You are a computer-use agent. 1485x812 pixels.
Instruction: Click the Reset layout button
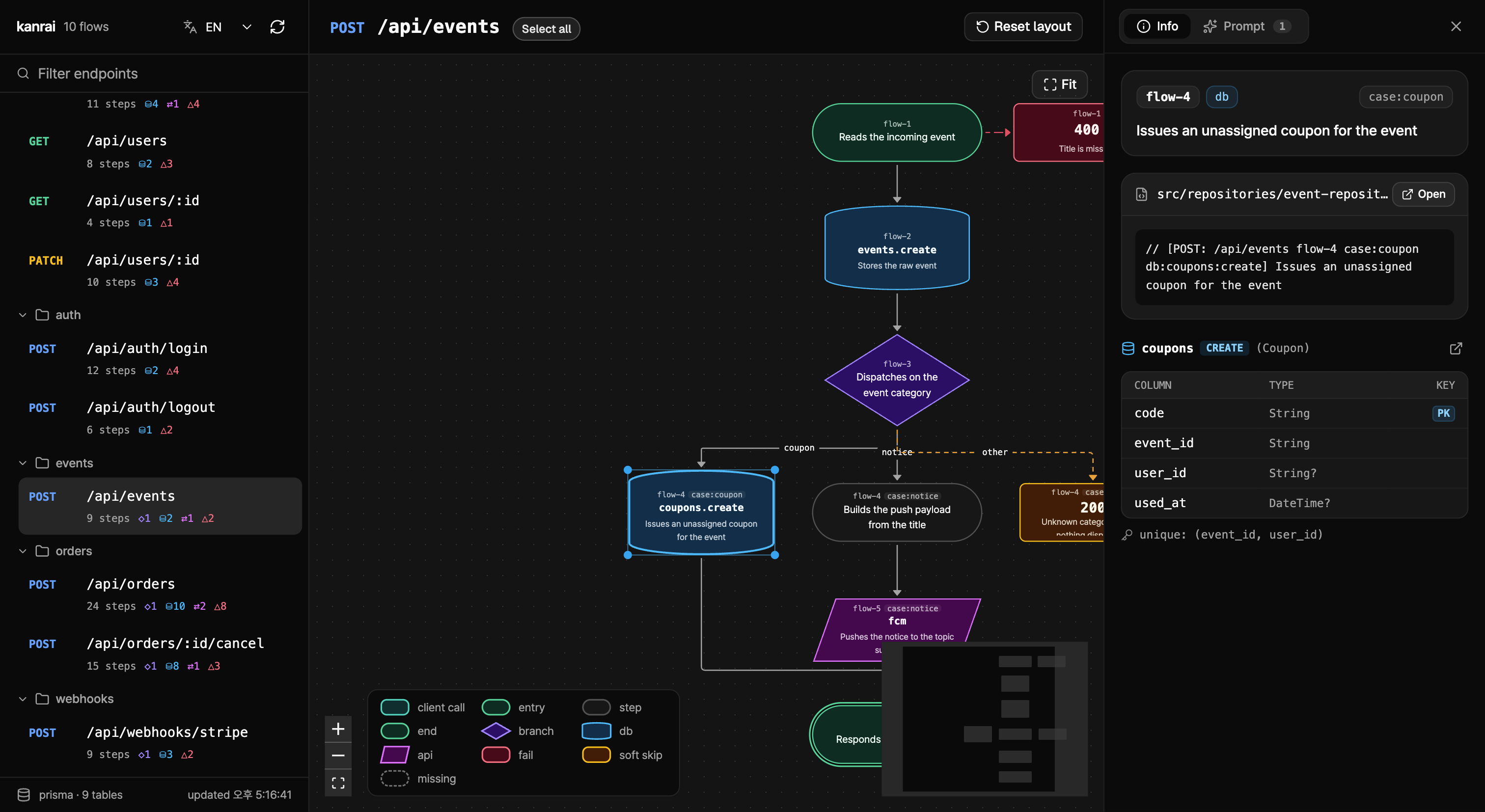click(x=1023, y=27)
